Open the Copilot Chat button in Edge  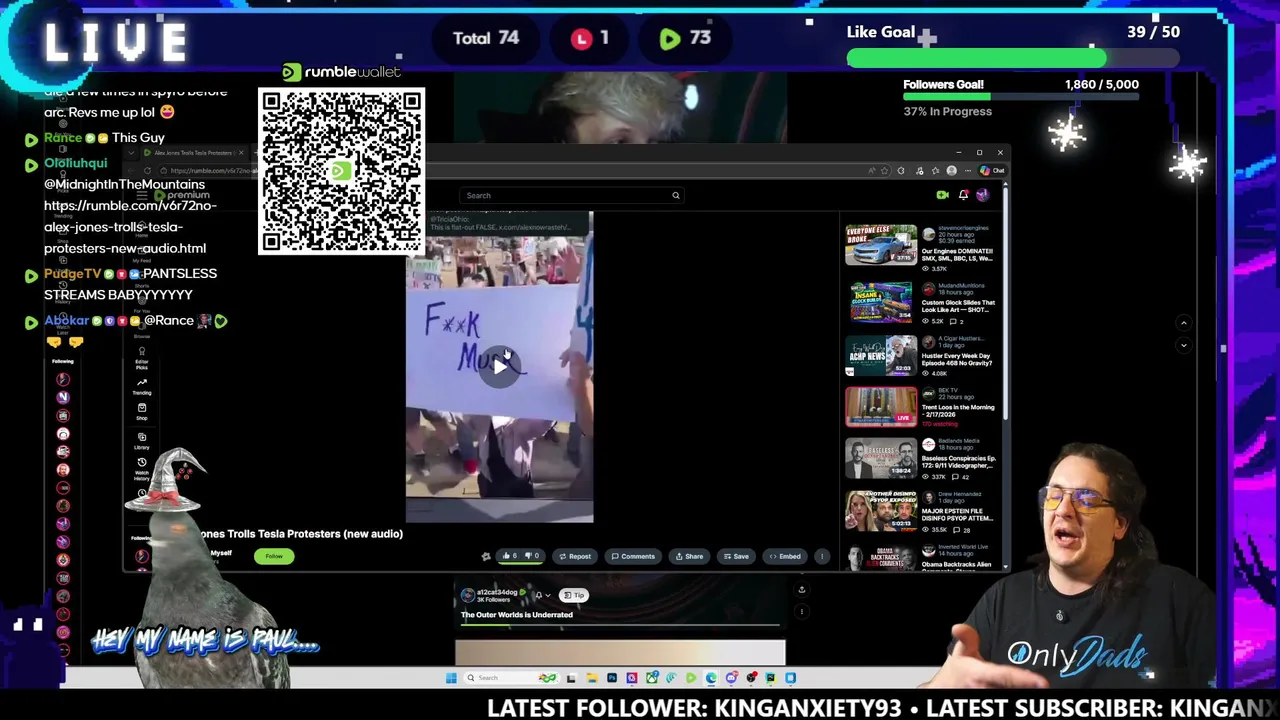coord(993,171)
